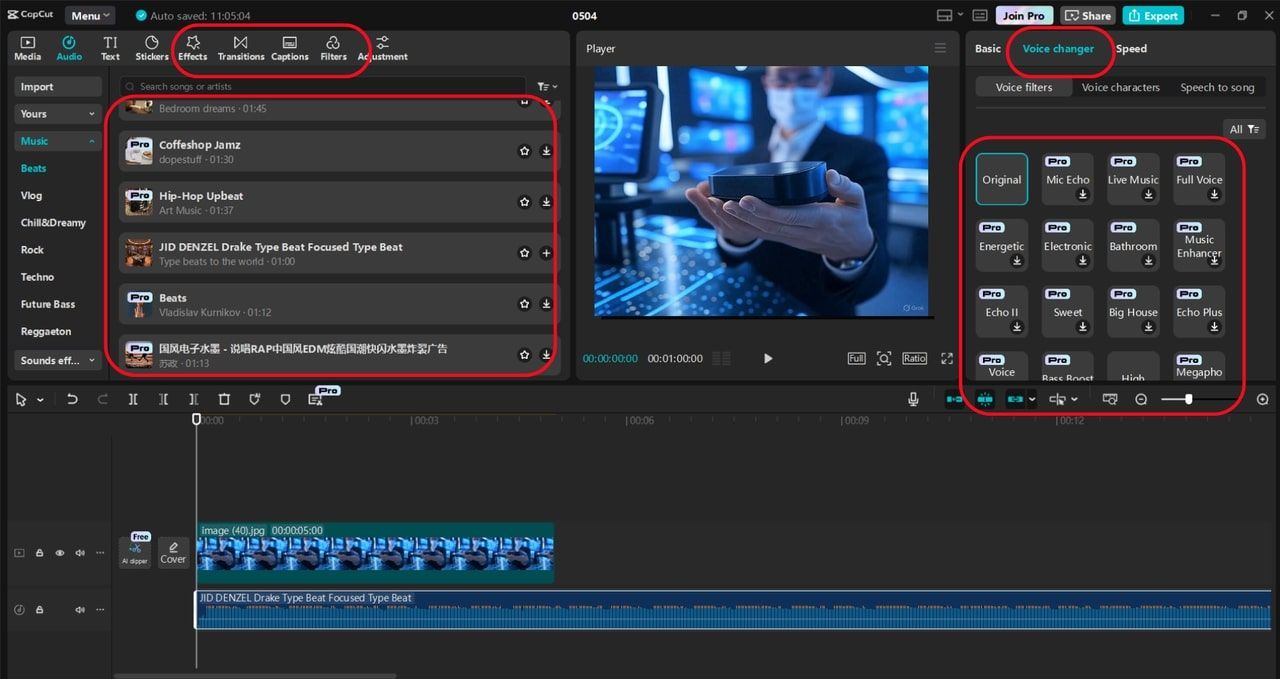This screenshot has width=1280, height=679.
Task: Click the search songs or artists field
Action: pyautogui.click(x=323, y=87)
